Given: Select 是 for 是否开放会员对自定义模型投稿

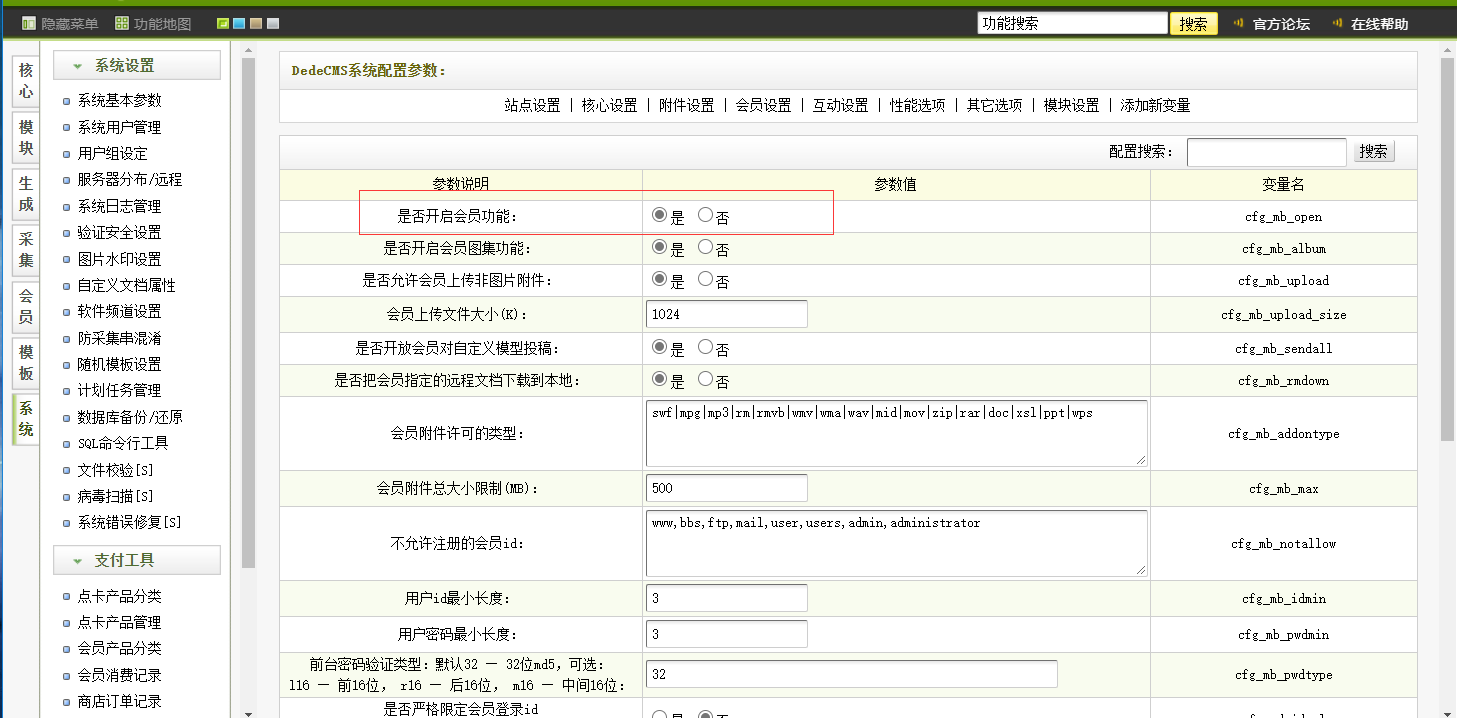Looking at the screenshot, I should tap(659, 347).
